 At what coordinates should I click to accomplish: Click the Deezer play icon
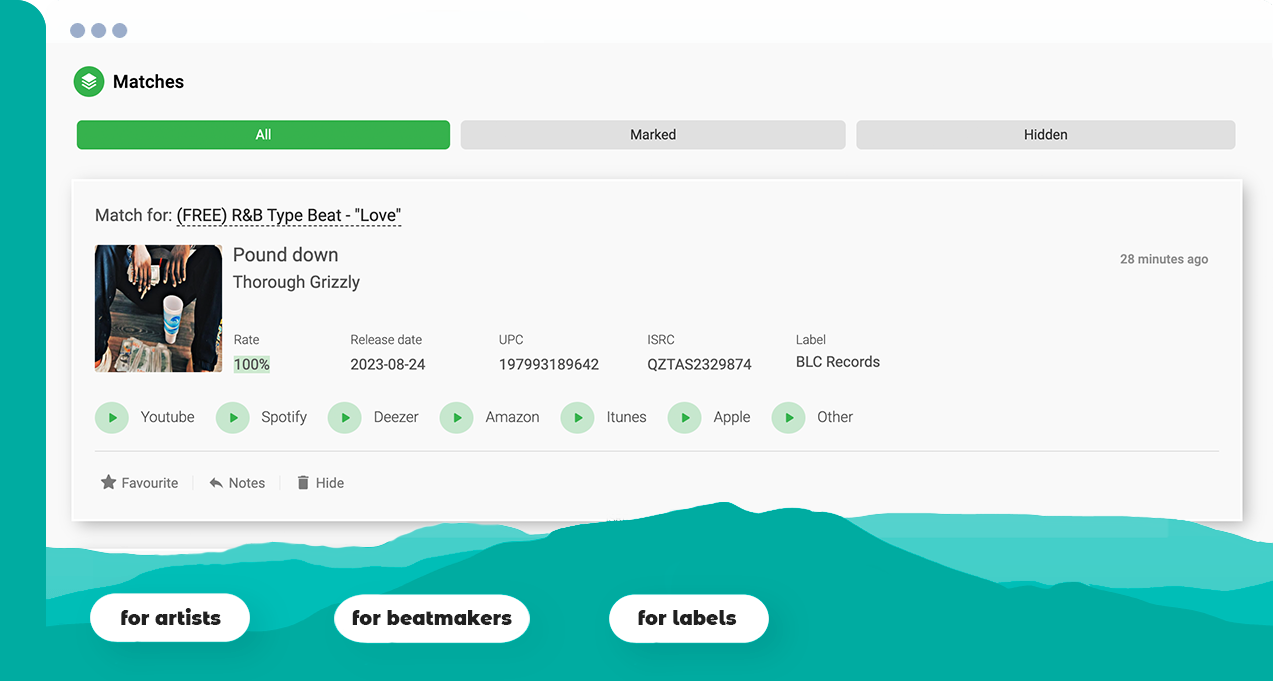coord(345,418)
